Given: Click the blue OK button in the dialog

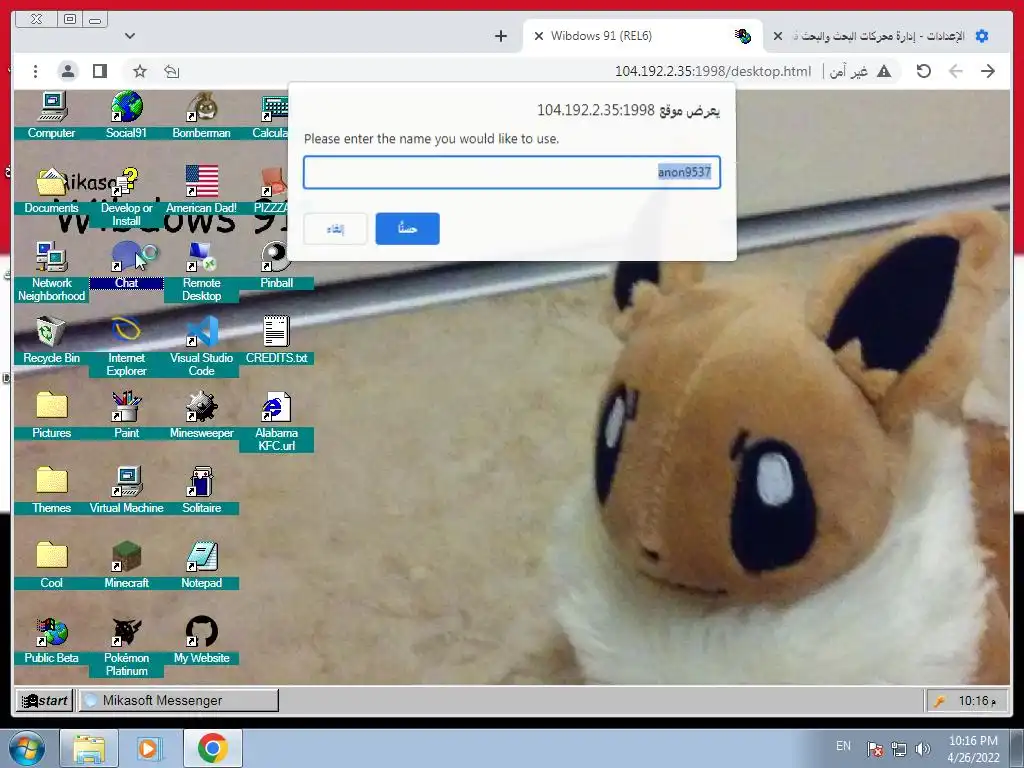Looking at the screenshot, I should tap(408, 229).
